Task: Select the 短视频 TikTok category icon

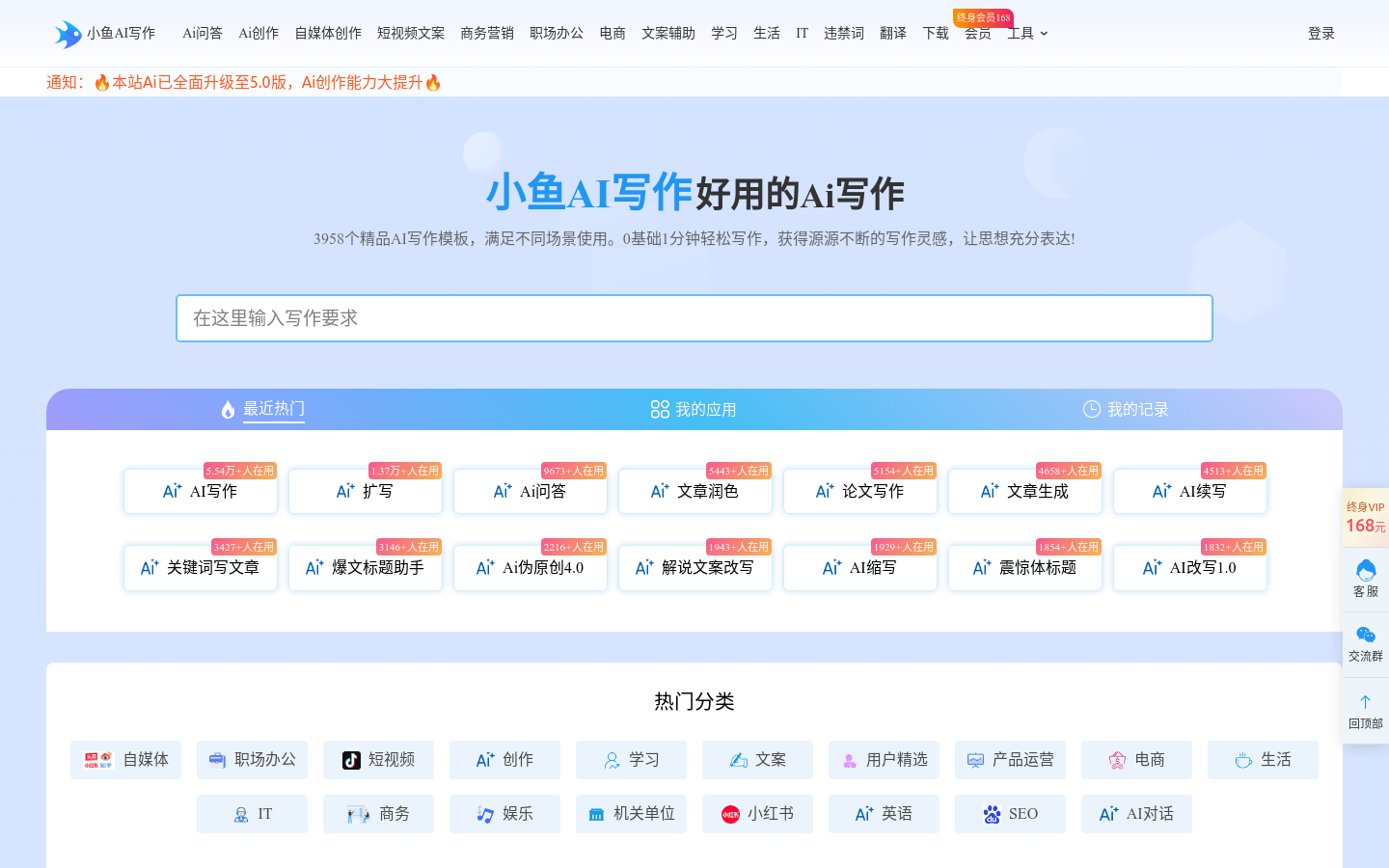Action: (x=352, y=760)
